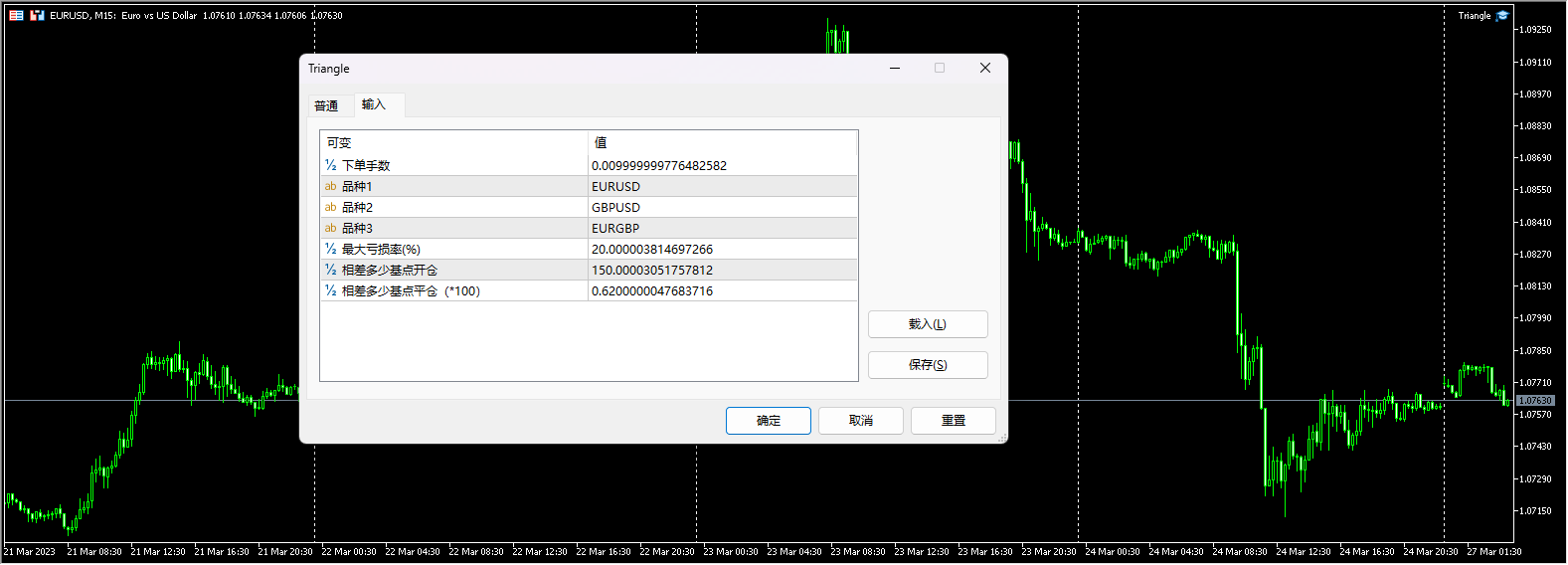The width and height of the screenshot is (1568, 565).
Task: Select the 相差多少基点开仓 value 150.00003051757812
Action: [x=721, y=270]
